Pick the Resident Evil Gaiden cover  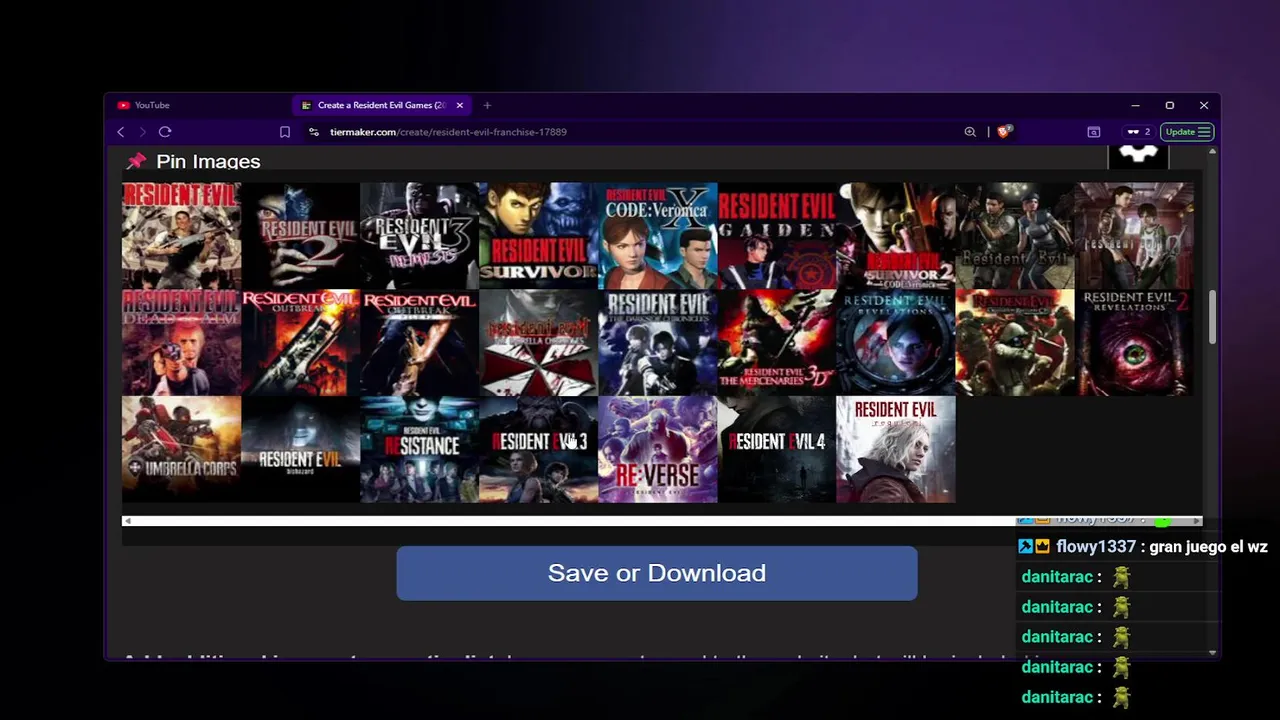[x=776, y=236]
